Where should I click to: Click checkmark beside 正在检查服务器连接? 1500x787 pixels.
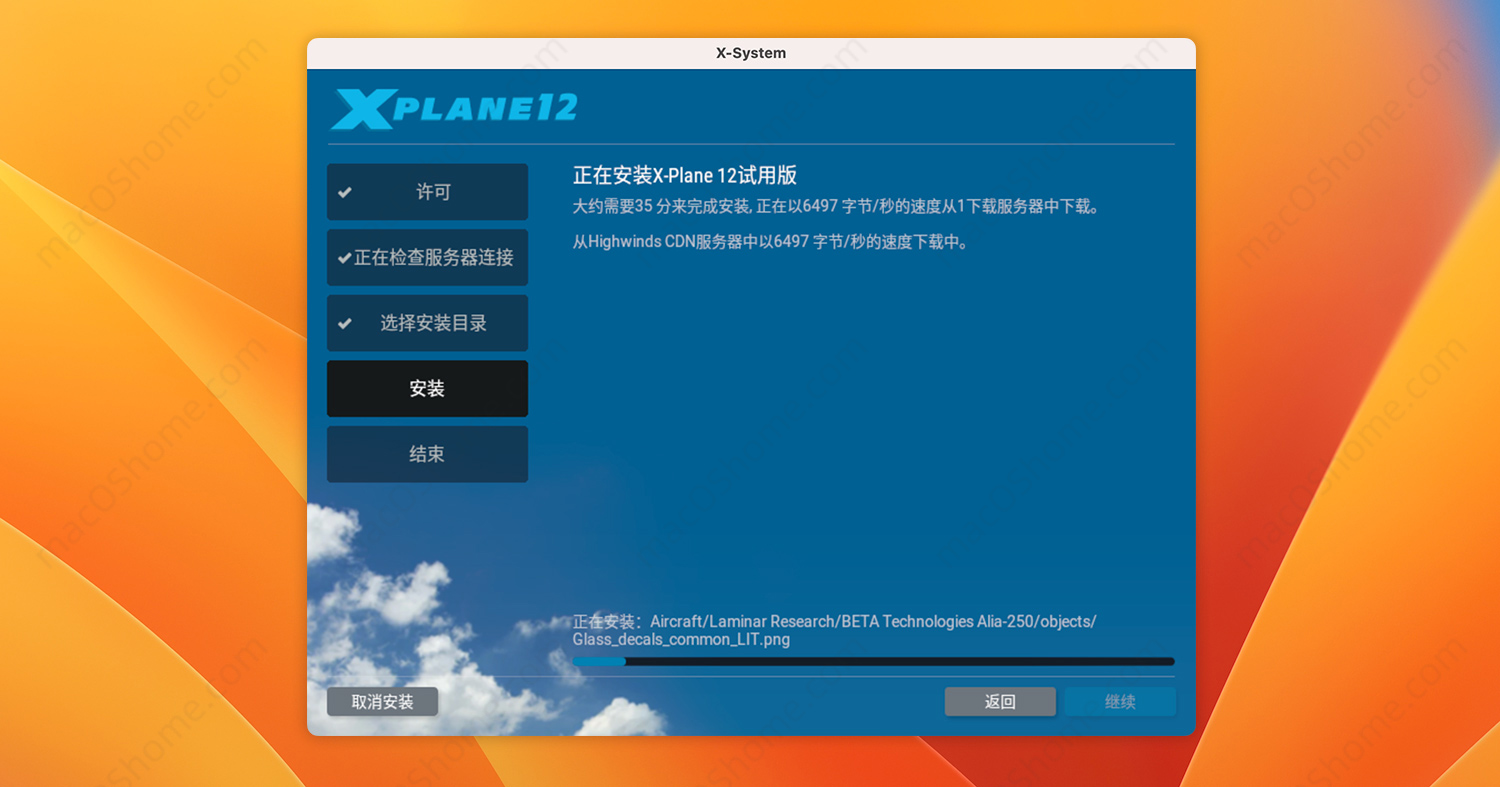[x=344, y=257]
